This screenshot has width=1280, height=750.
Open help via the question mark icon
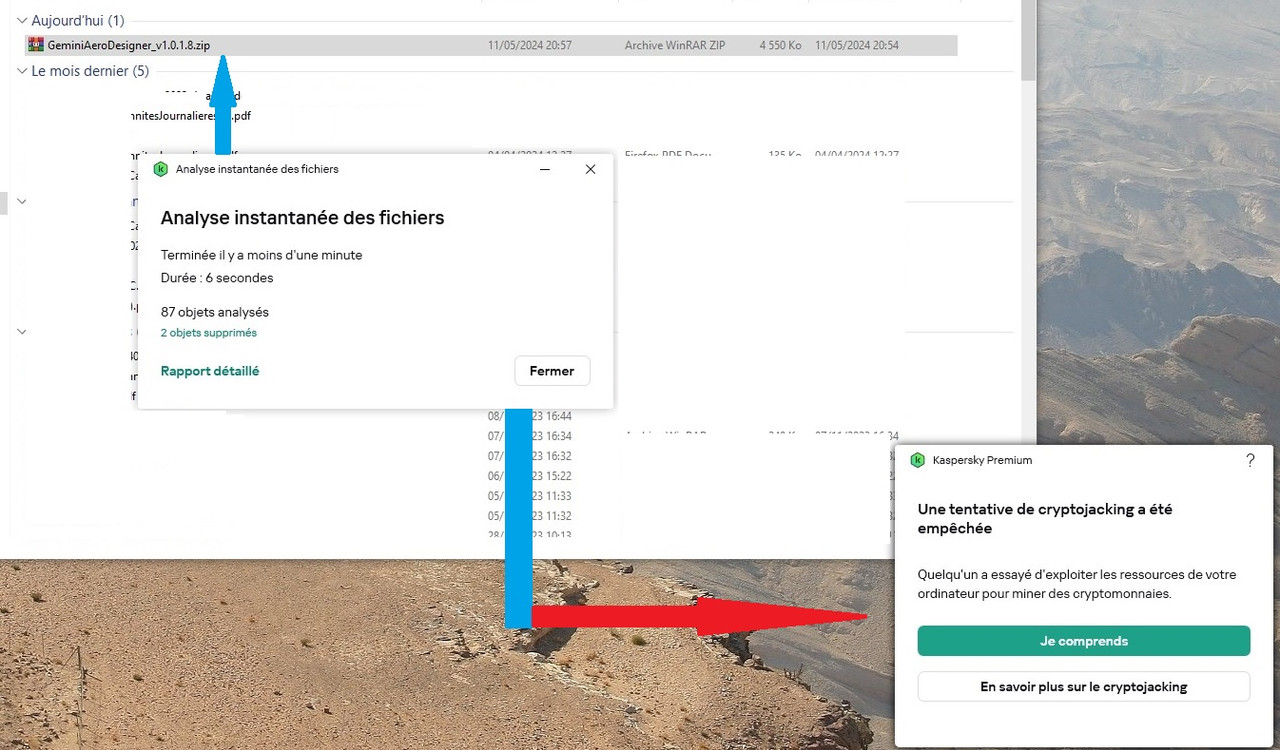[1249, 460]
